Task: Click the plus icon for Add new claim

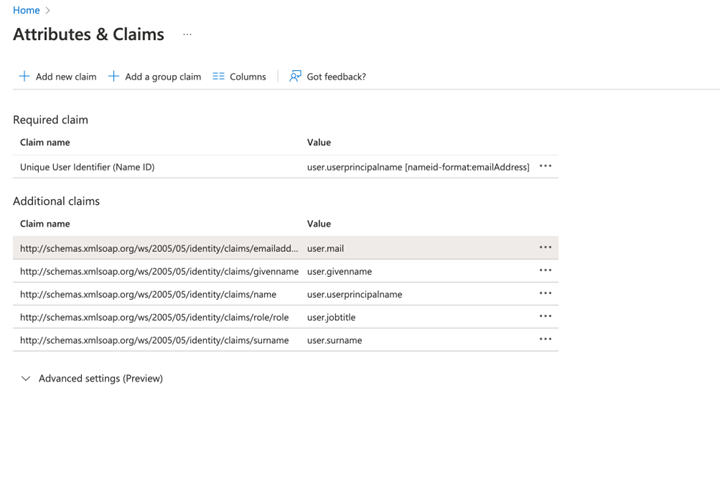Action: click(x=24, y=76)
